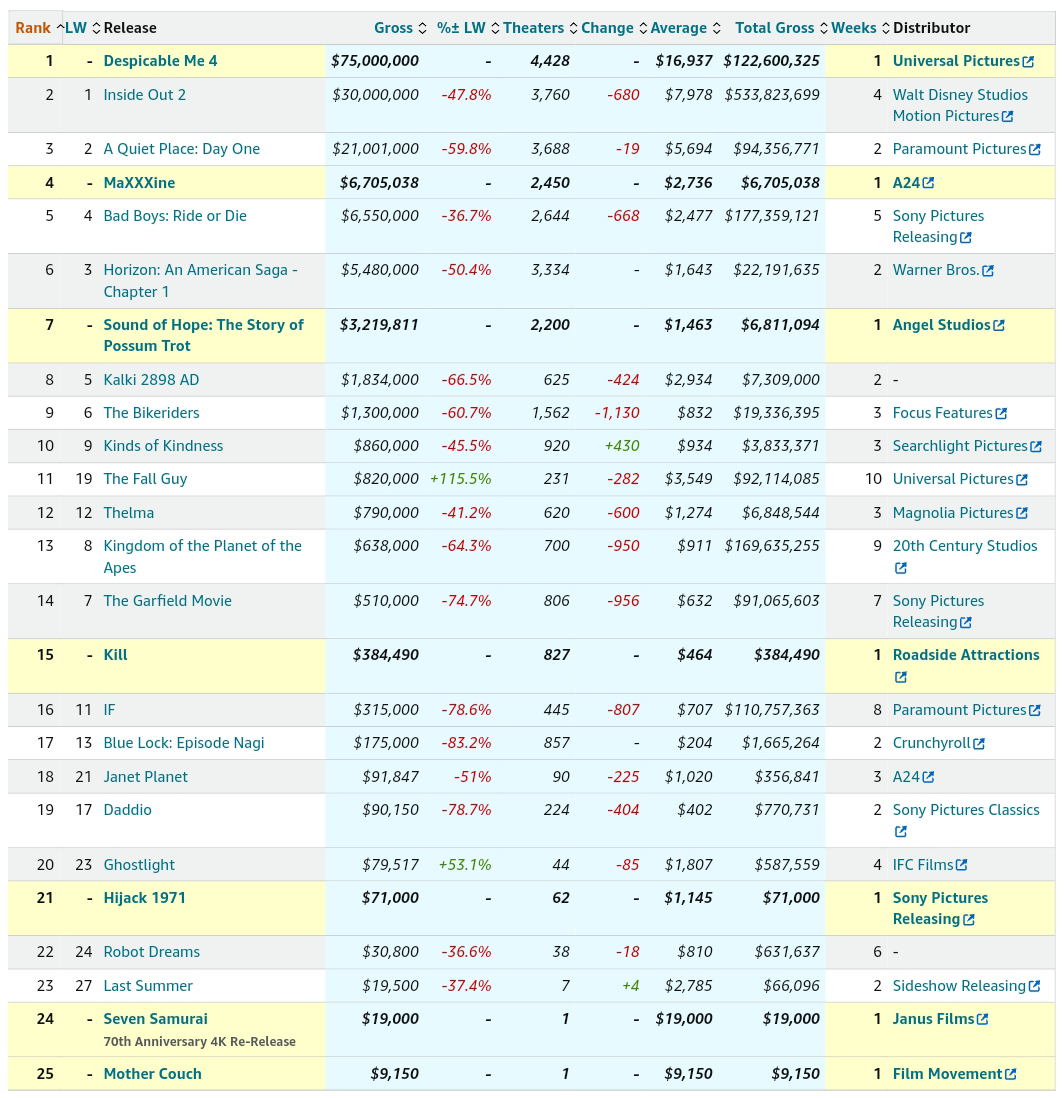
Task: Open external link icon after Sony Pictures Releasing in Garfield row
Action: [965, 623]
